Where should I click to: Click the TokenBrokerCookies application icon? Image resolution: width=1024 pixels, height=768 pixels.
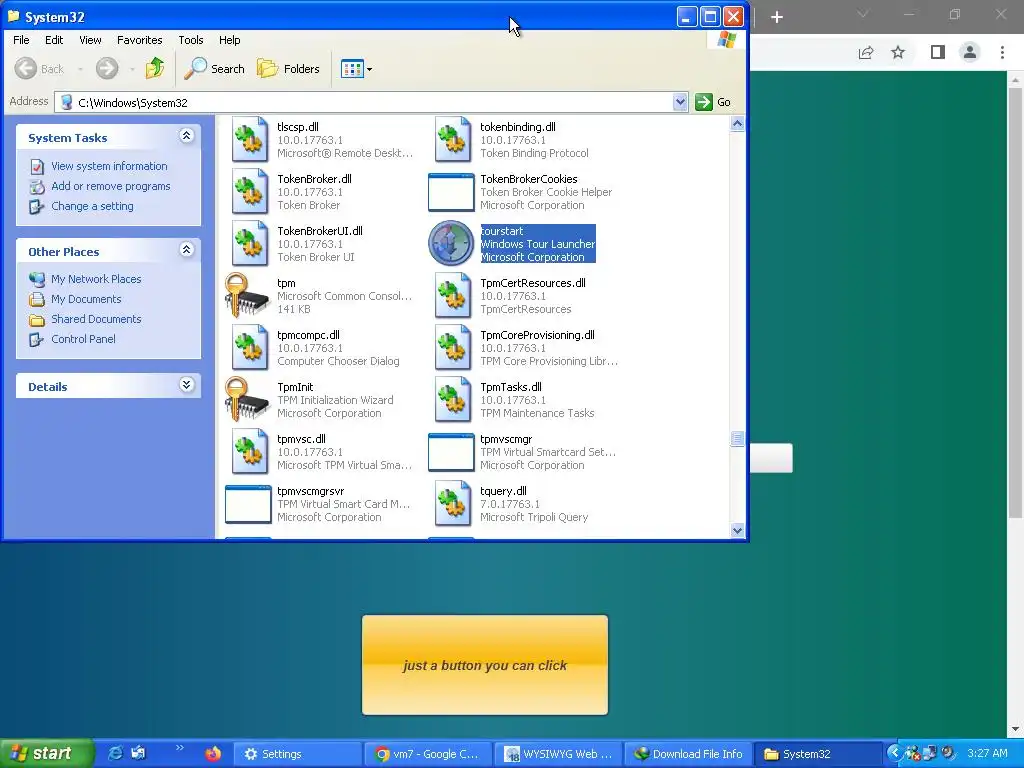(451, 192)
